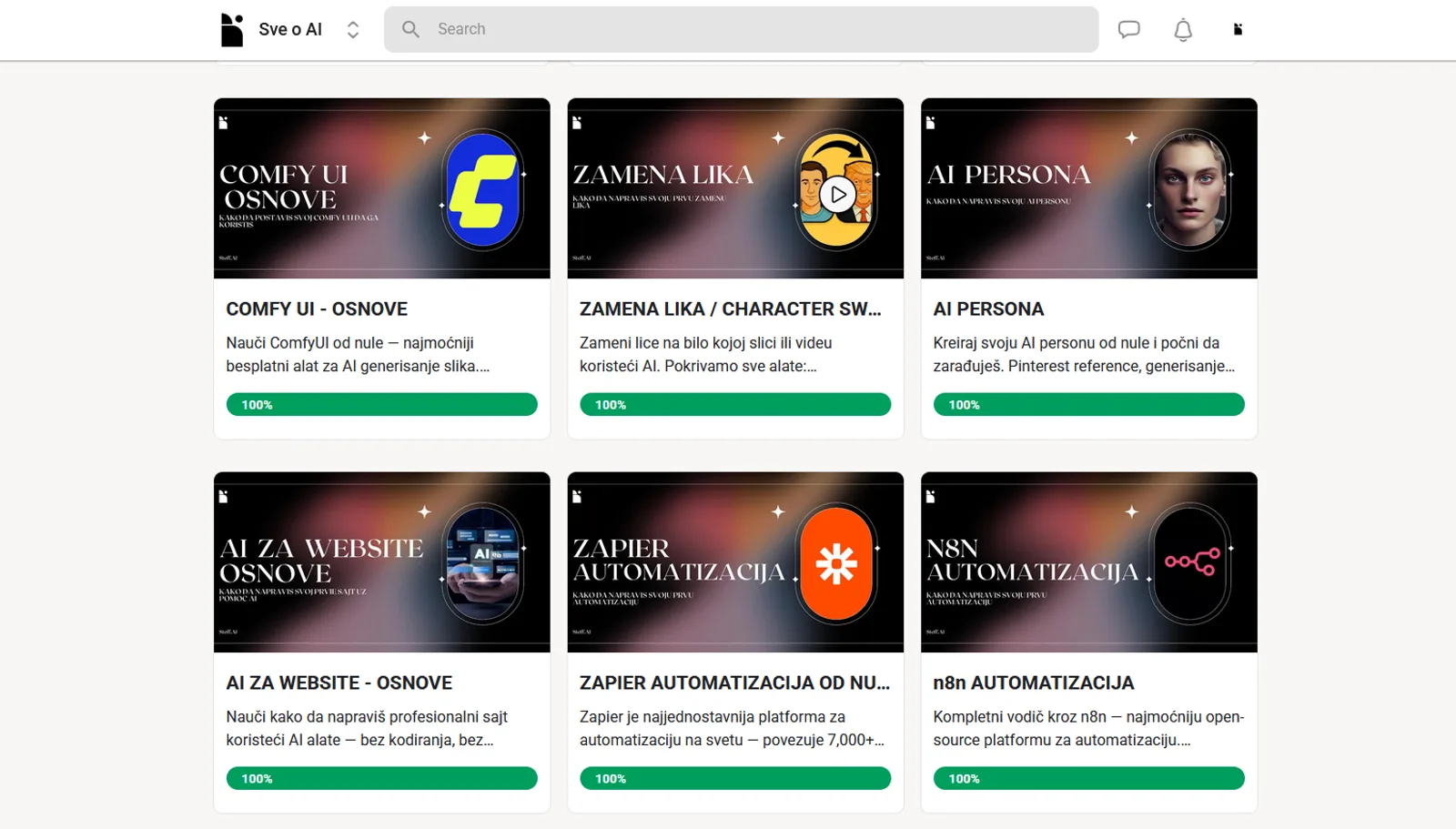Viewport: 1456px width, 829px height.
Task: Click small logo on Zamena Lika thumbnail corner
Action: click(577, 123)
